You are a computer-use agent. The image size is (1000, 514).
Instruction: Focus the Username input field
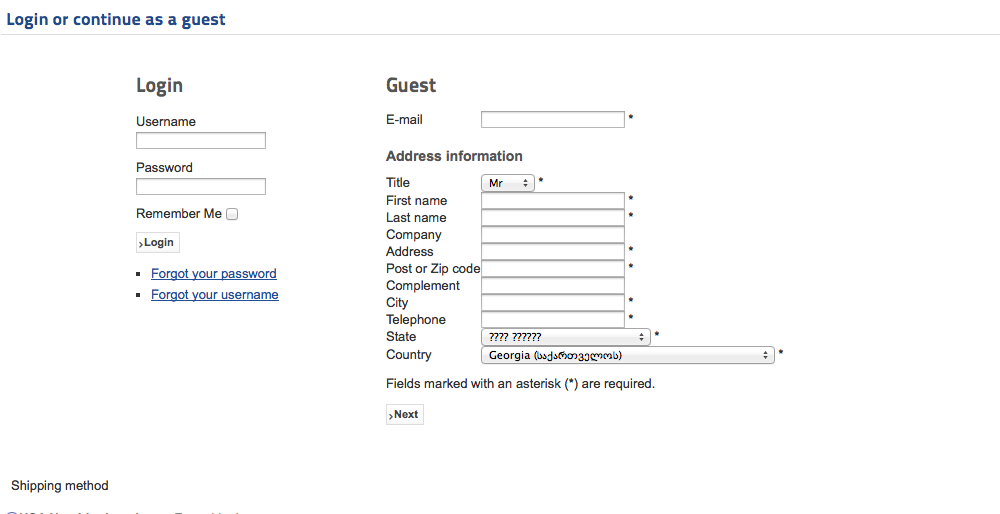tap(201, 141)
